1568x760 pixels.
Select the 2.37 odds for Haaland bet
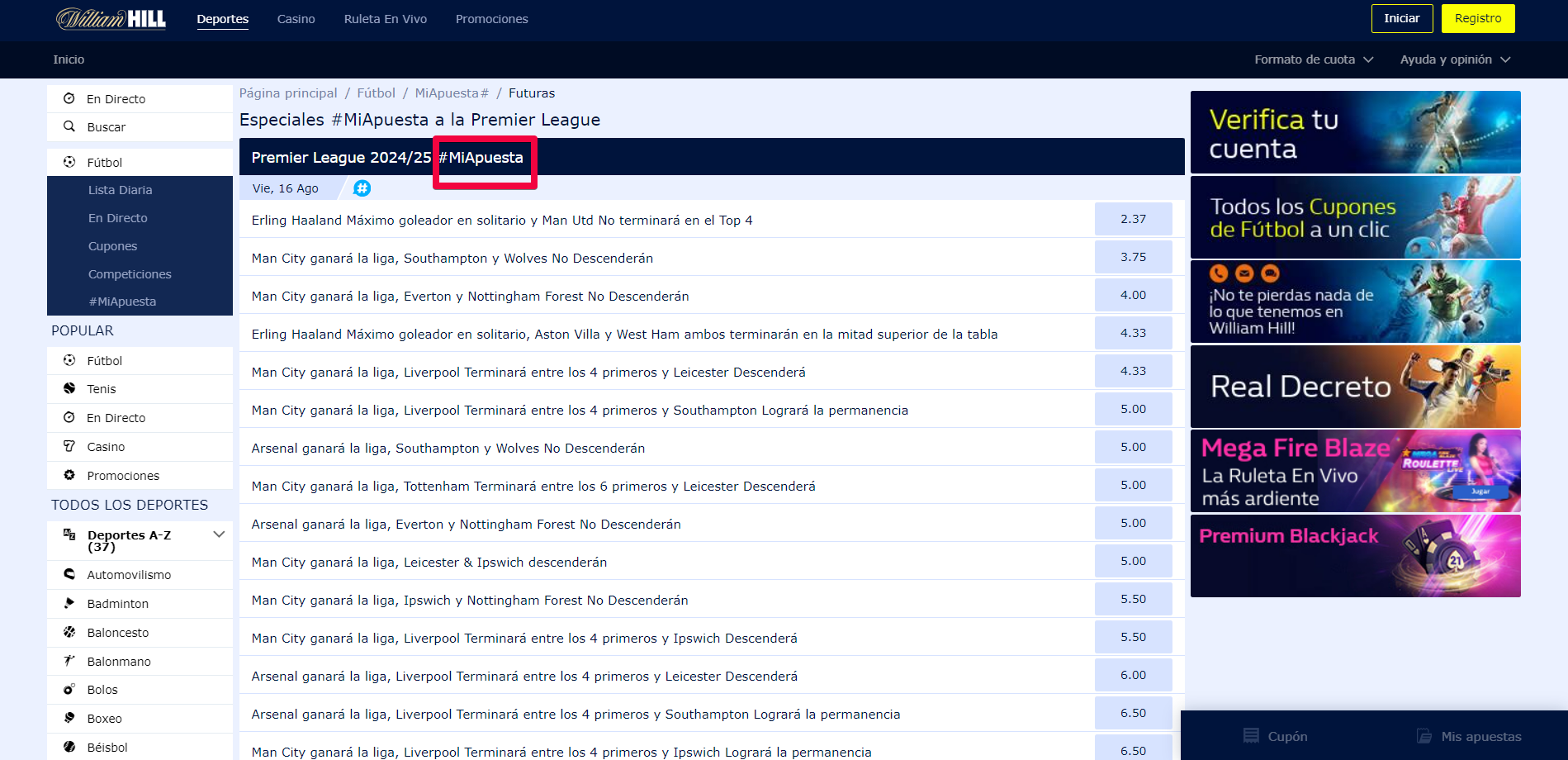click(x=1133, y=219)
